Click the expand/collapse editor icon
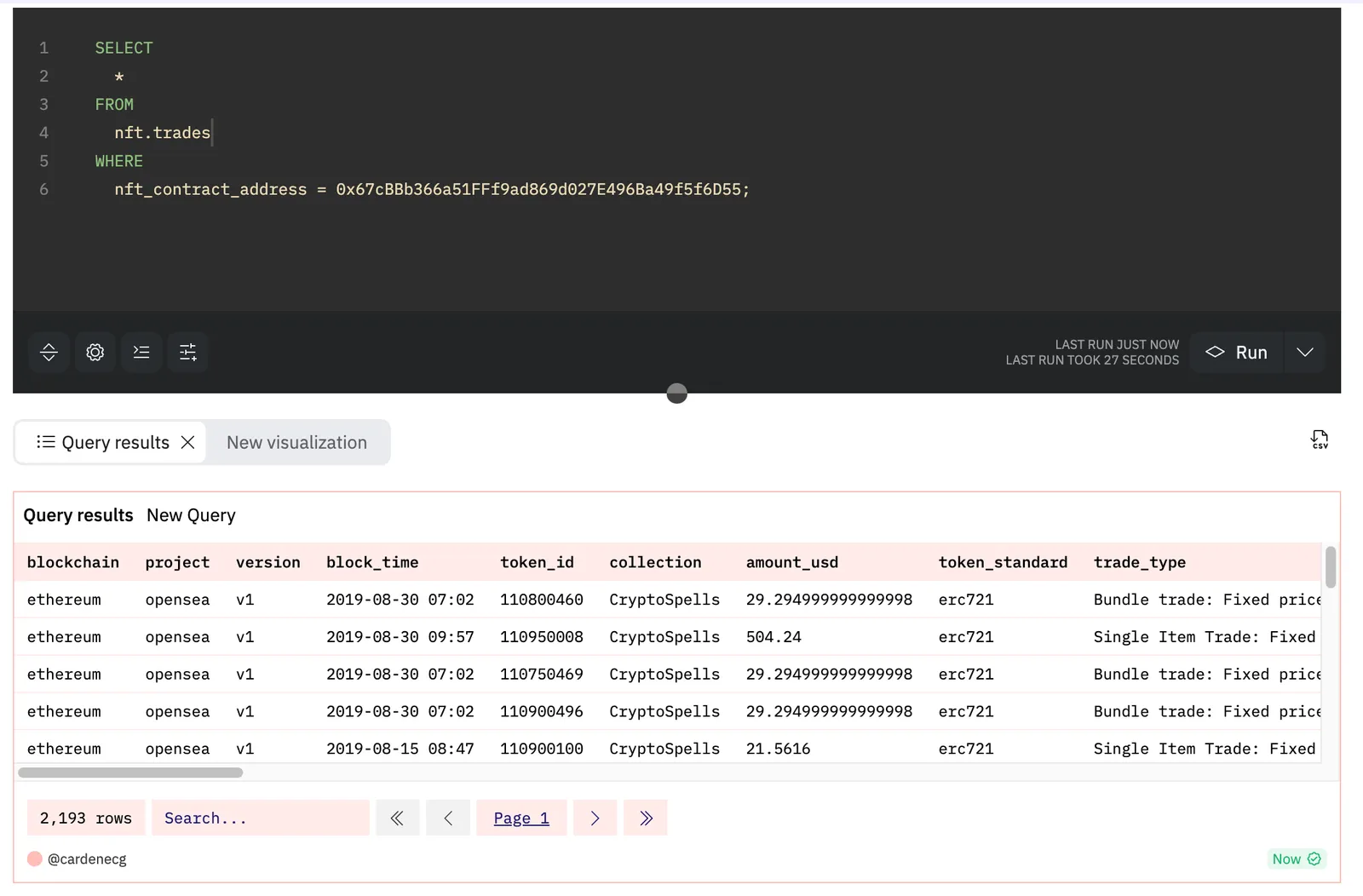 click(x=49, y=352)
